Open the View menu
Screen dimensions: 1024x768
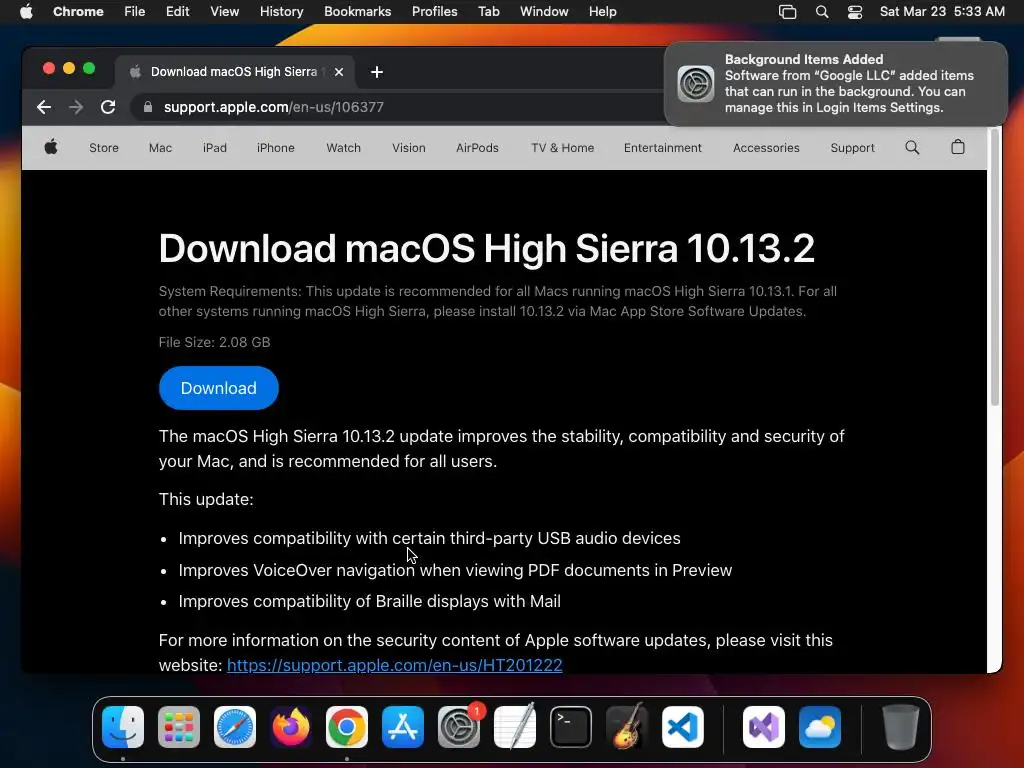coord(224,11)
